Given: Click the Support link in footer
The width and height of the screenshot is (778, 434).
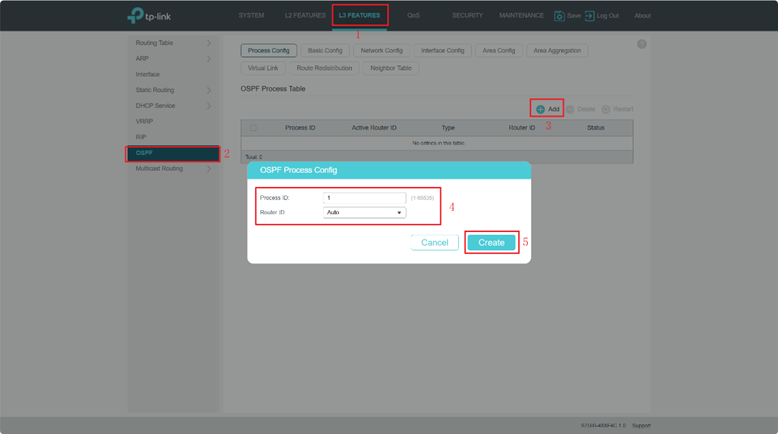Looking at the screenshot, I should [x=641, y=426].
